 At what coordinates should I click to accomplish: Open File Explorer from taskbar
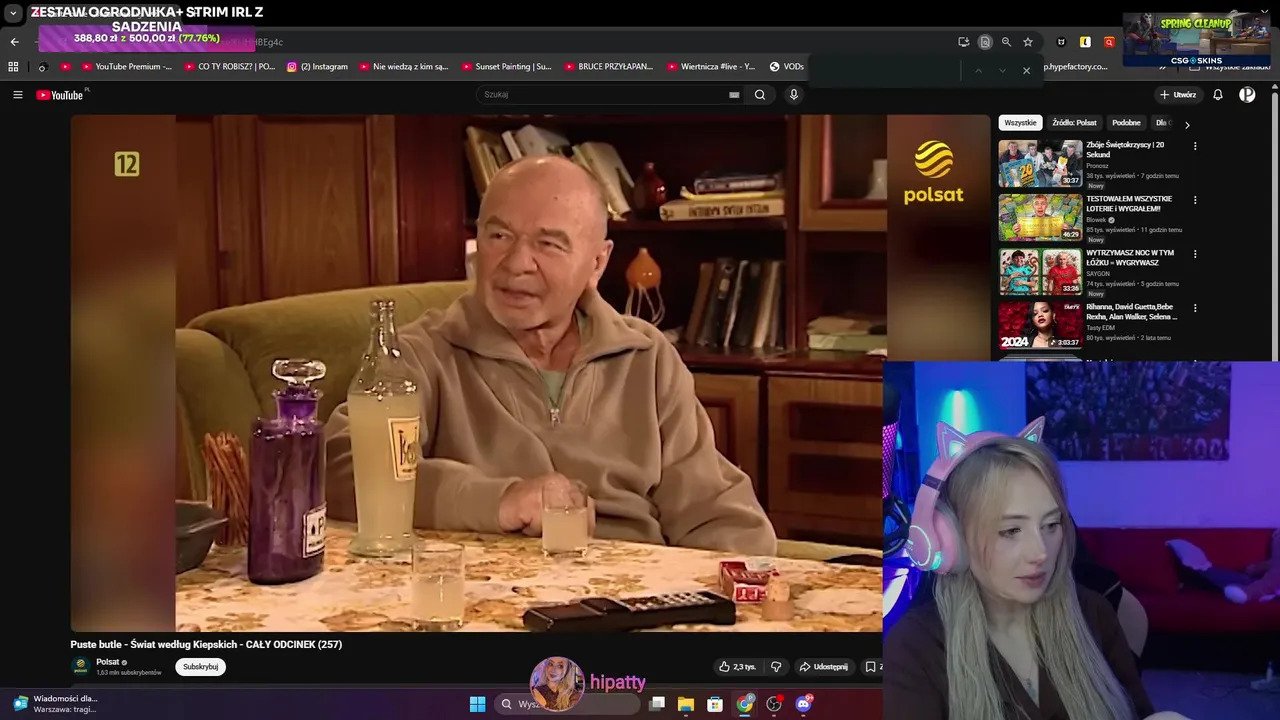click(x=686, y=704)
